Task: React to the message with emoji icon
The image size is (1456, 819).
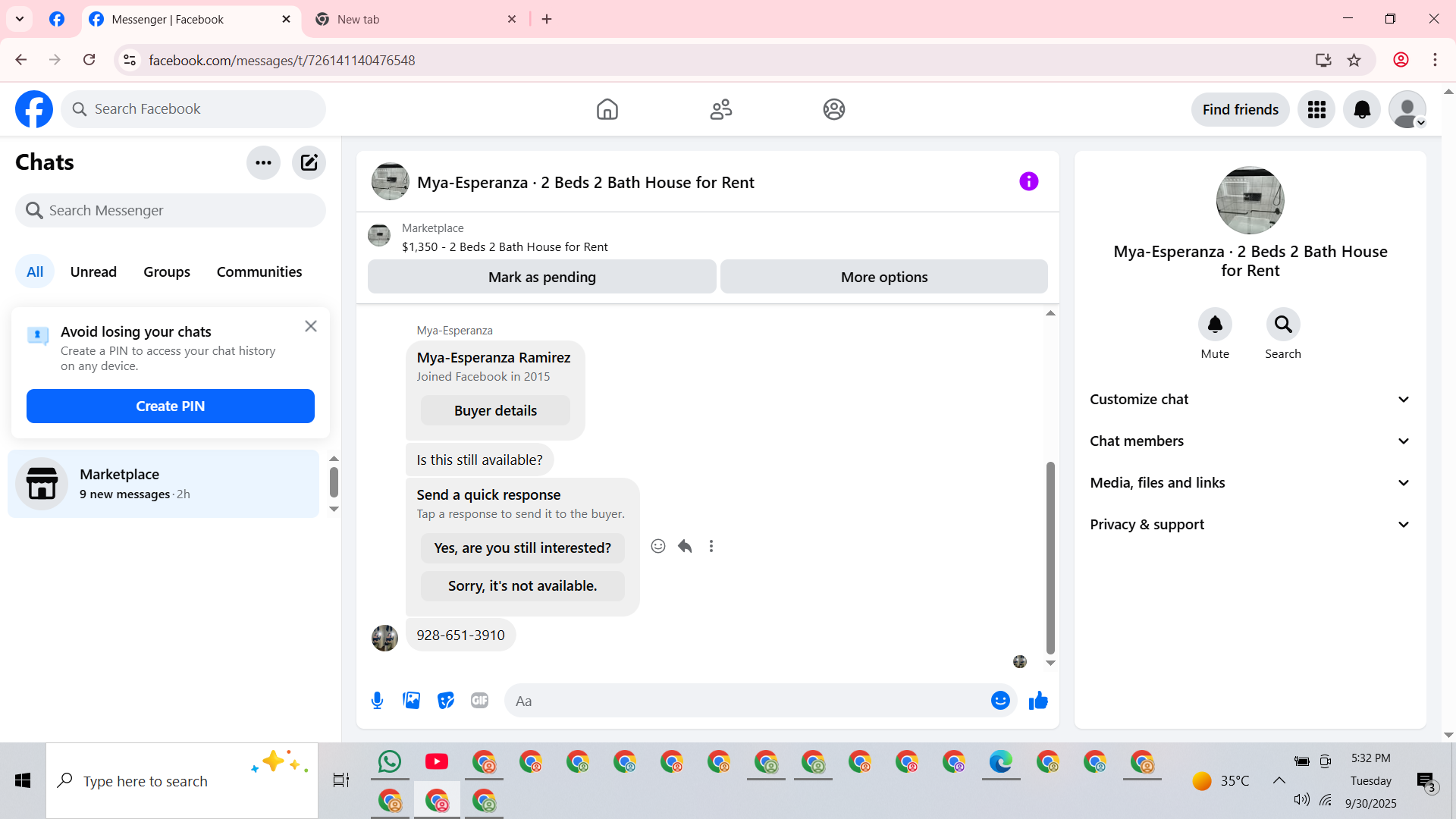Action: (x=658, y=546)
